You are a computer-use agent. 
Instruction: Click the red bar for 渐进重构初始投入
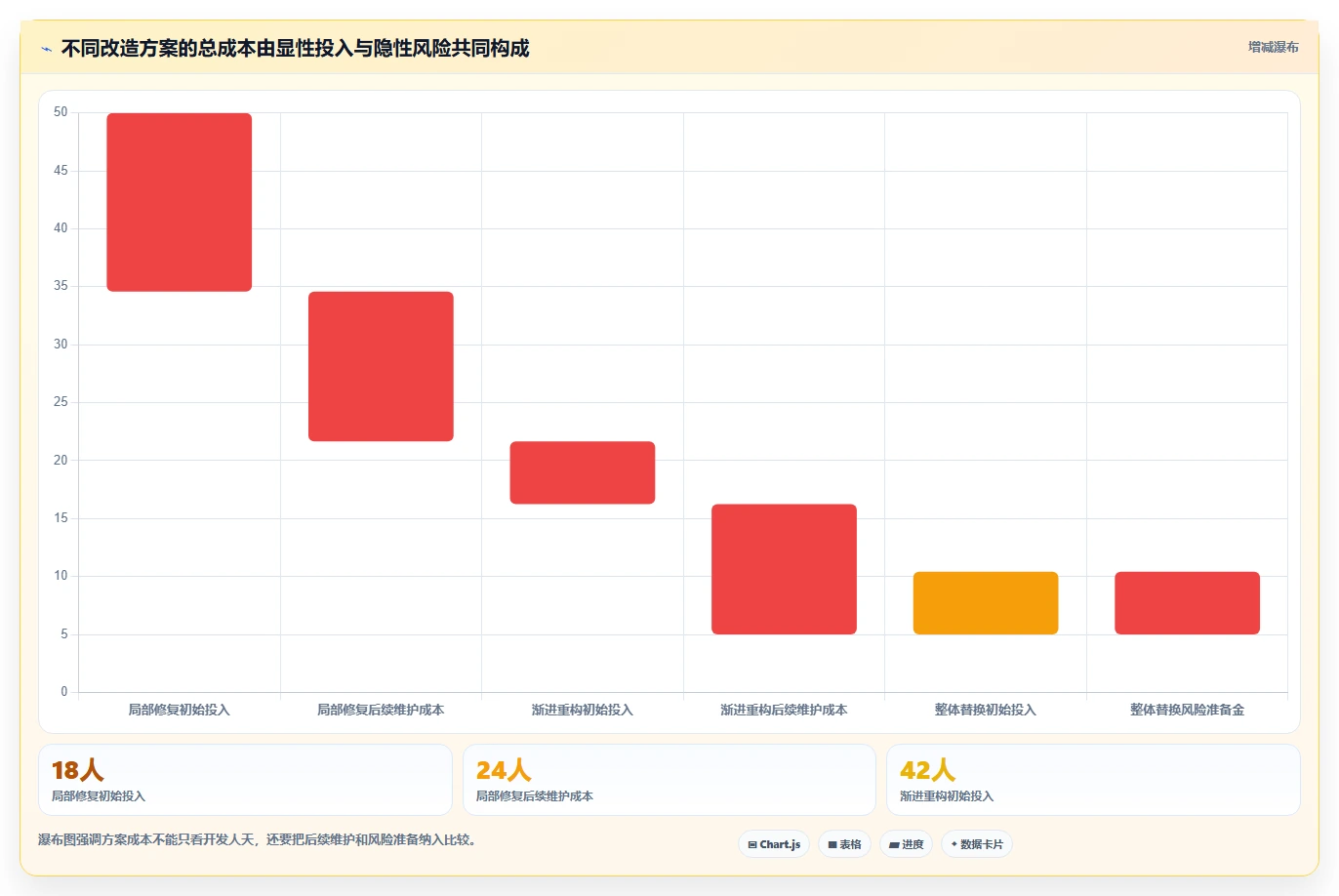coord(583,472)
